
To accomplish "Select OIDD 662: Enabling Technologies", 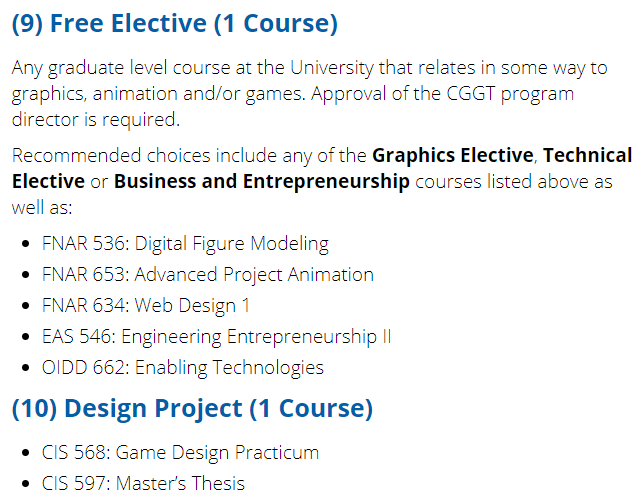I will pyautogui.click(x=183, y=368).
